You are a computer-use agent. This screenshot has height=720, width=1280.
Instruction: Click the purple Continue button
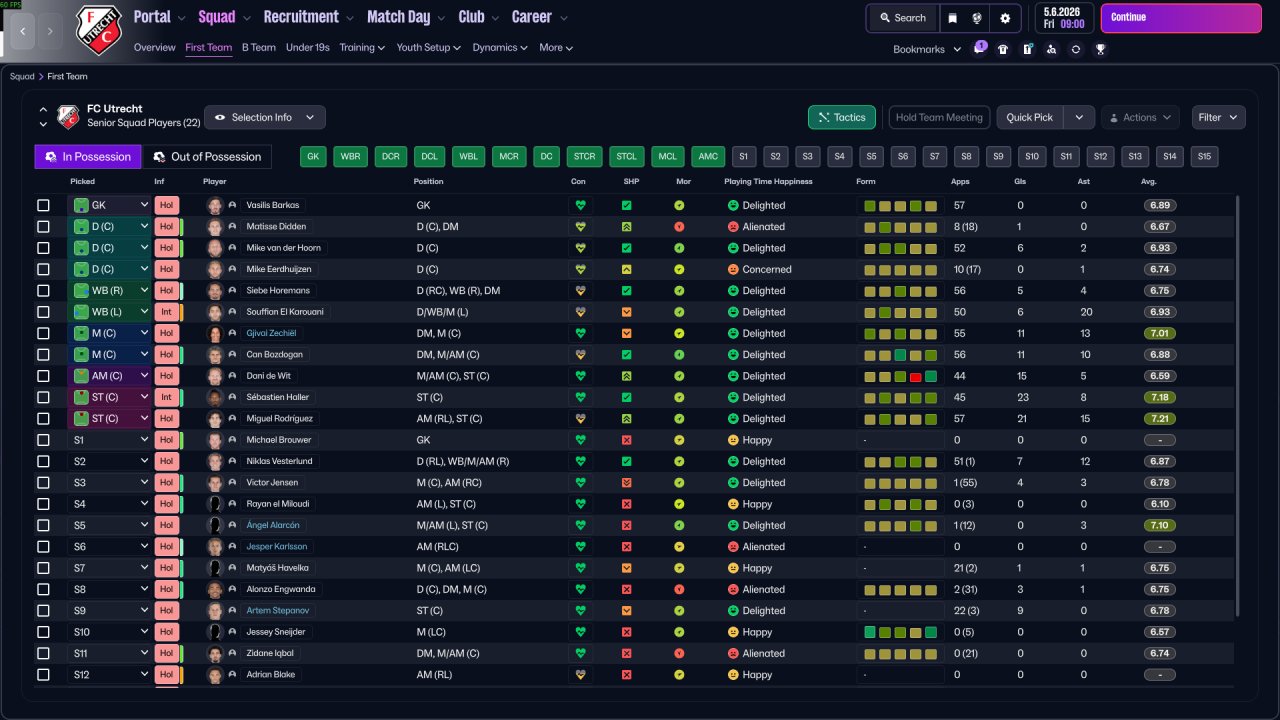point(1181,18)
